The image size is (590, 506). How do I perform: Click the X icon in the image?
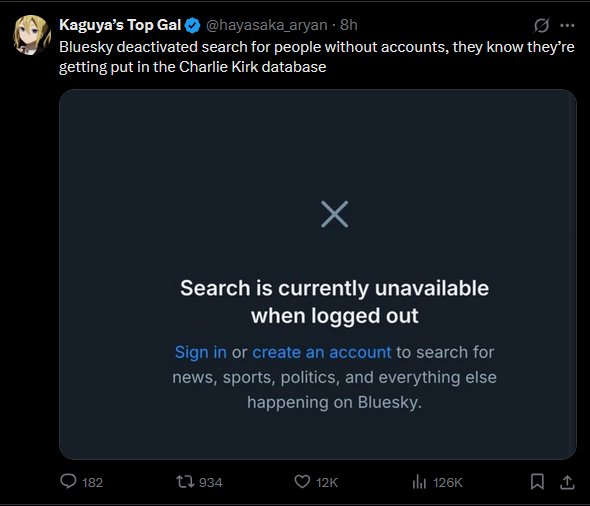335,214
